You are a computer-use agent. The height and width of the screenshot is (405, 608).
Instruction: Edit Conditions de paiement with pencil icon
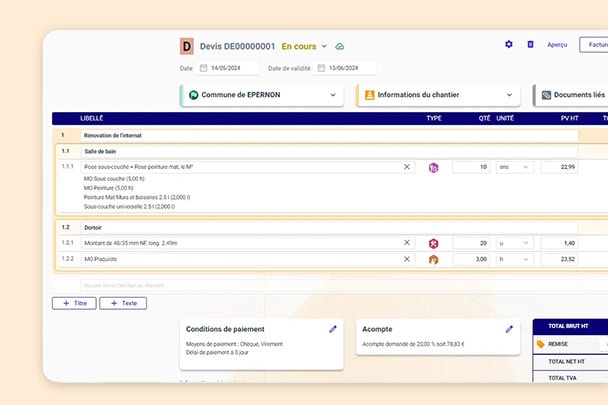coord(333,329)
